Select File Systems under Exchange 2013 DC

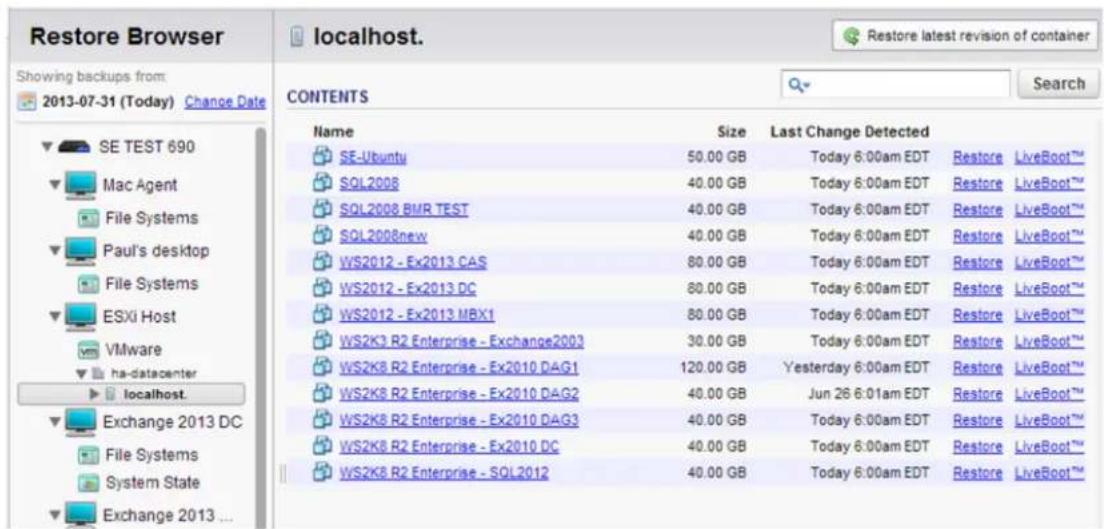coord(151,455)
